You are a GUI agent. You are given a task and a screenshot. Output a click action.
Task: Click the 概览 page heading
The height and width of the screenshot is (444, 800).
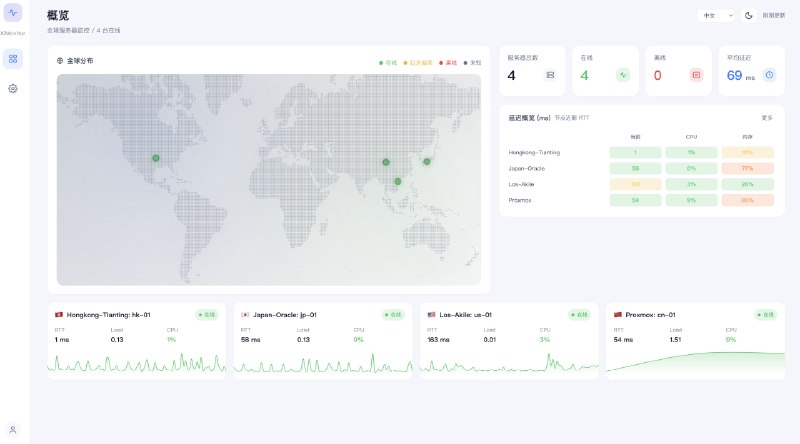pyautogui.click(x=58, y=15)
